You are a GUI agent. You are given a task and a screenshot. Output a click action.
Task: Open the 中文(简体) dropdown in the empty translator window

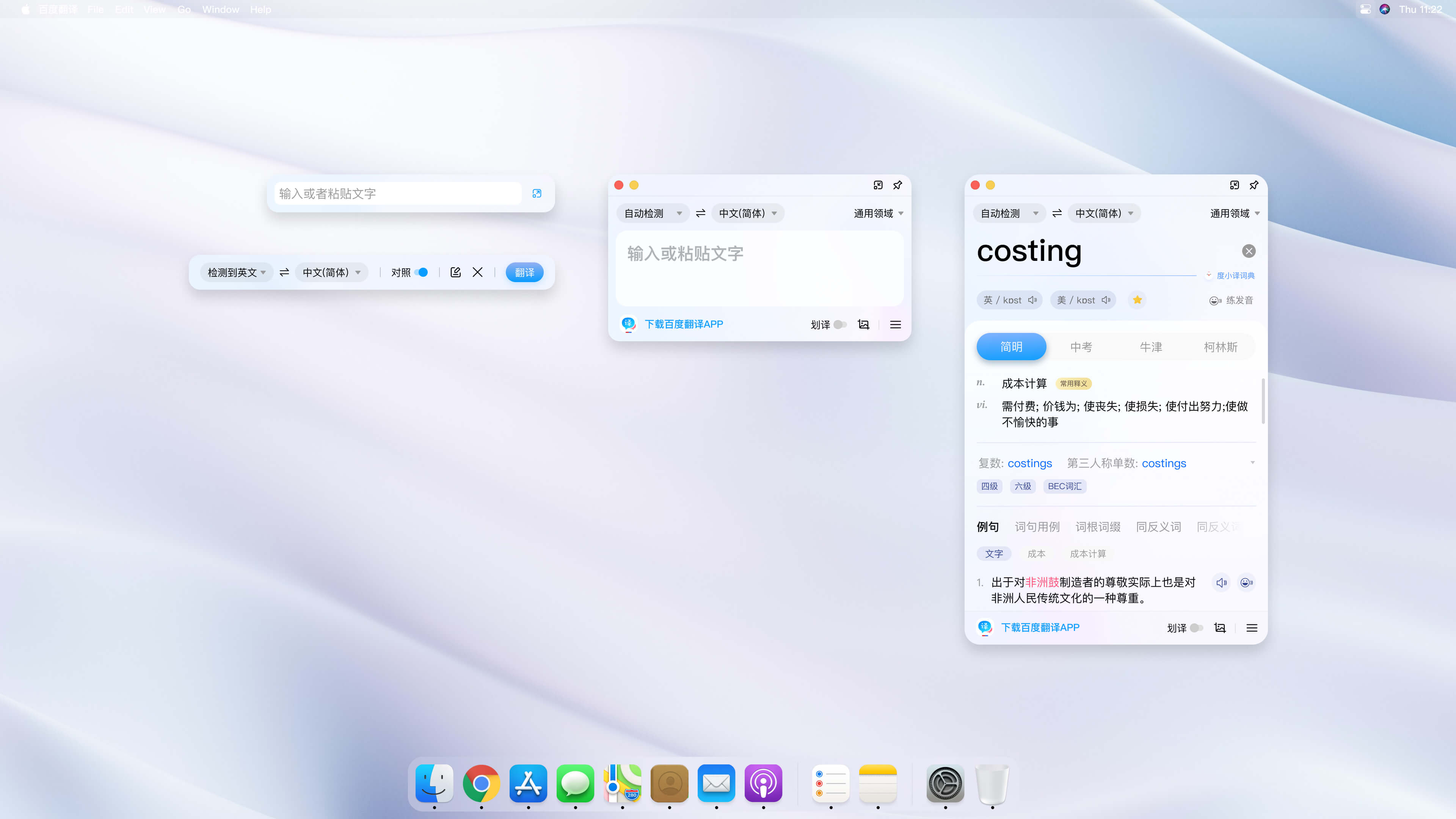pyautogui.click(x=748, y=213)
